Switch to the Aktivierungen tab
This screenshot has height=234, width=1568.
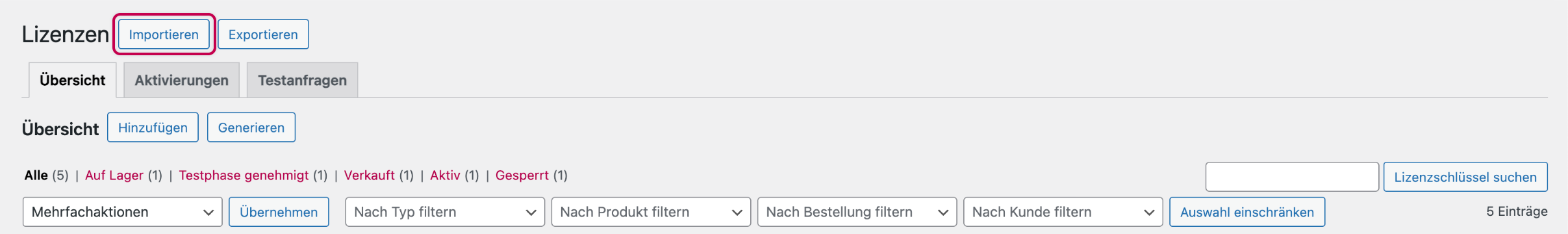pyautogui.click(x=181, y=81)
